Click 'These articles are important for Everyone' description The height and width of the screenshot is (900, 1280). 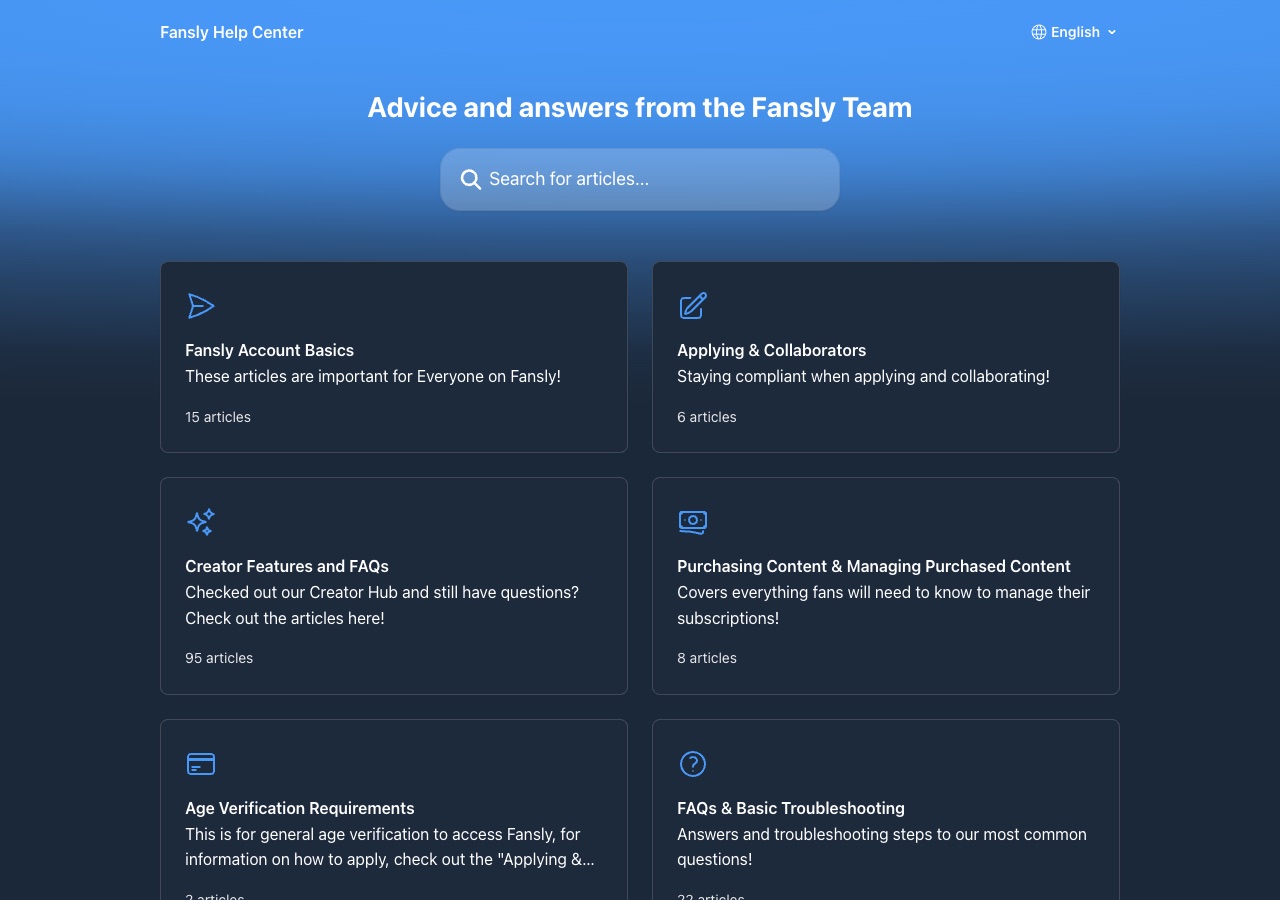click(373, 377)
